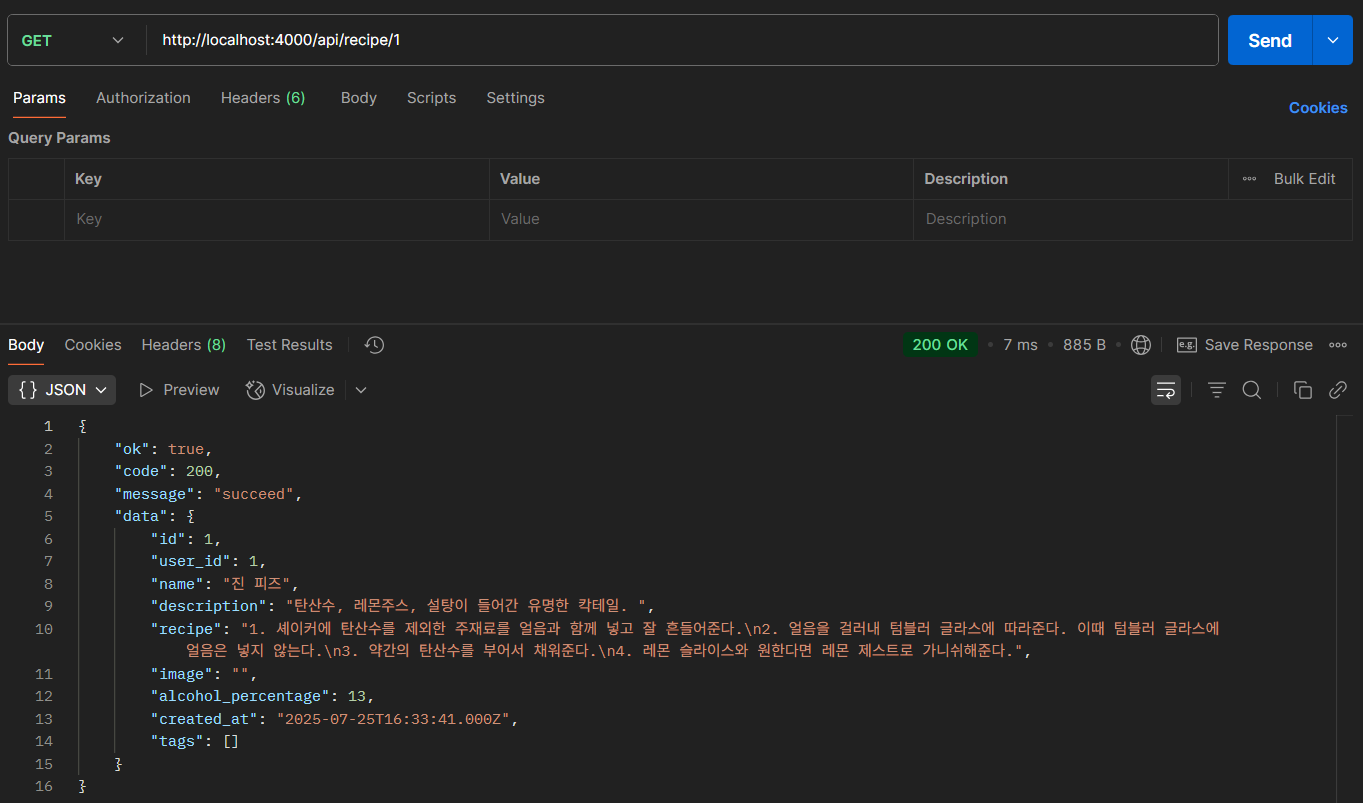The width and height of the screenshot is (1363, 803).
Task: Open the Test Results tab
Action: click(290, 345)
